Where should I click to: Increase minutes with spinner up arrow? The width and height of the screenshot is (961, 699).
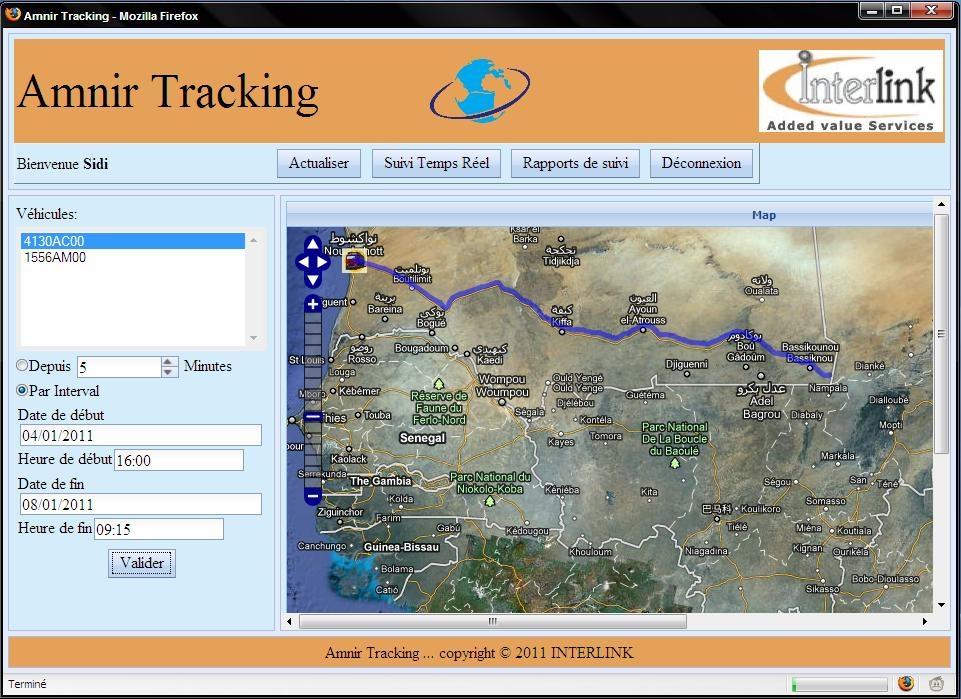click(169, 361)
